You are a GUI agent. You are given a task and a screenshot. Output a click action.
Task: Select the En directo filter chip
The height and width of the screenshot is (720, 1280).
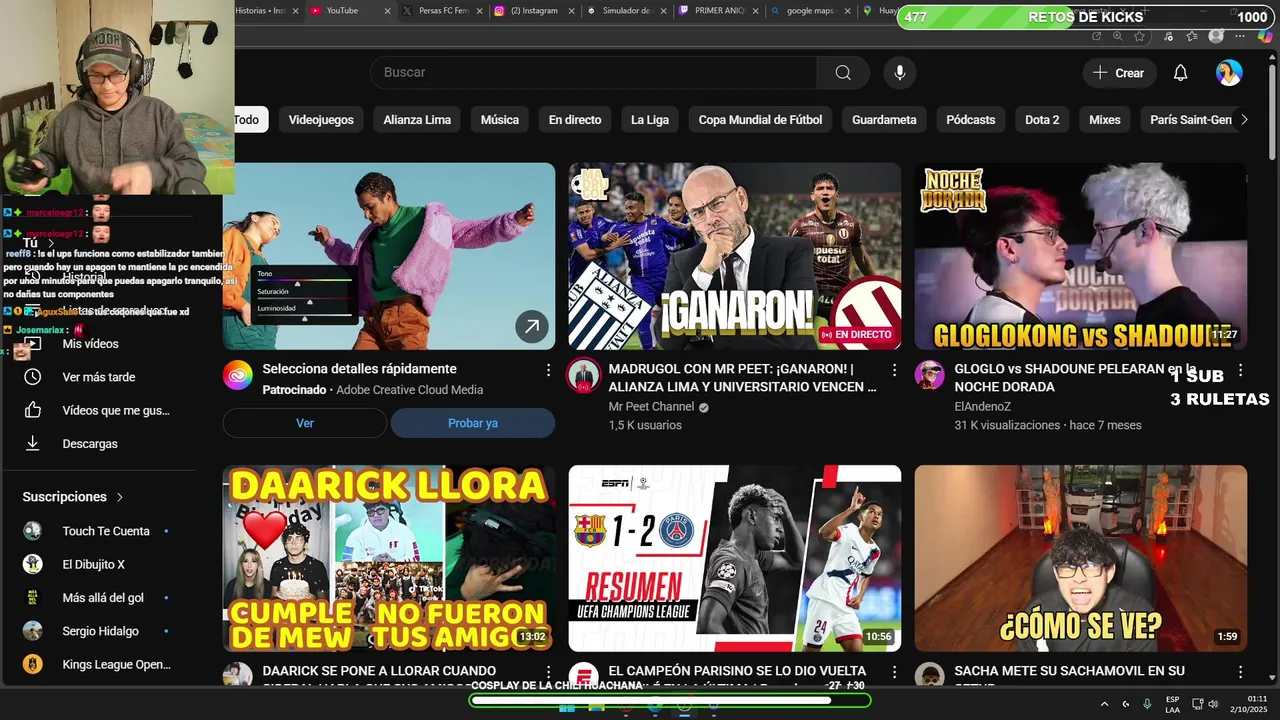coord(575,120)
